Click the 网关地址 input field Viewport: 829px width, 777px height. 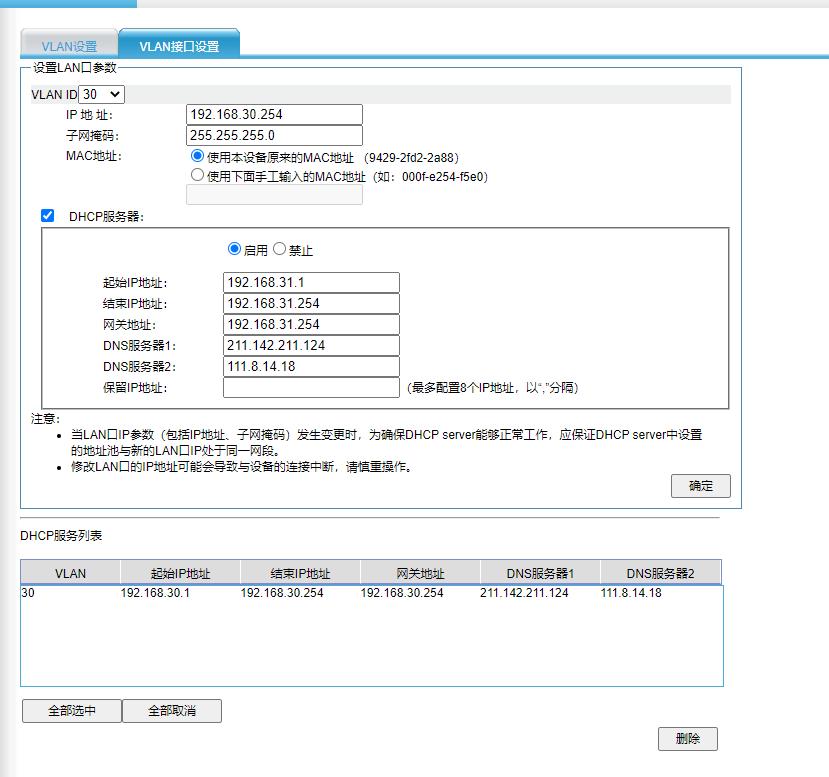pos(311,325)
